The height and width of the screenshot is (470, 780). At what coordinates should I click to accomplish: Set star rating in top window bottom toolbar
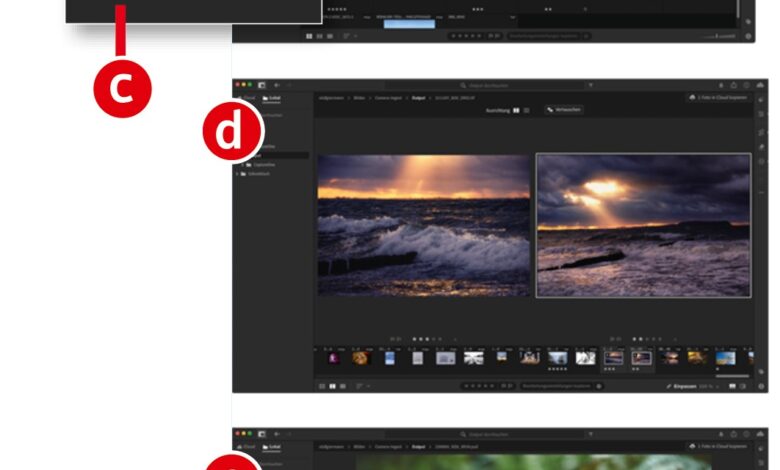click(x=466, y=36)
